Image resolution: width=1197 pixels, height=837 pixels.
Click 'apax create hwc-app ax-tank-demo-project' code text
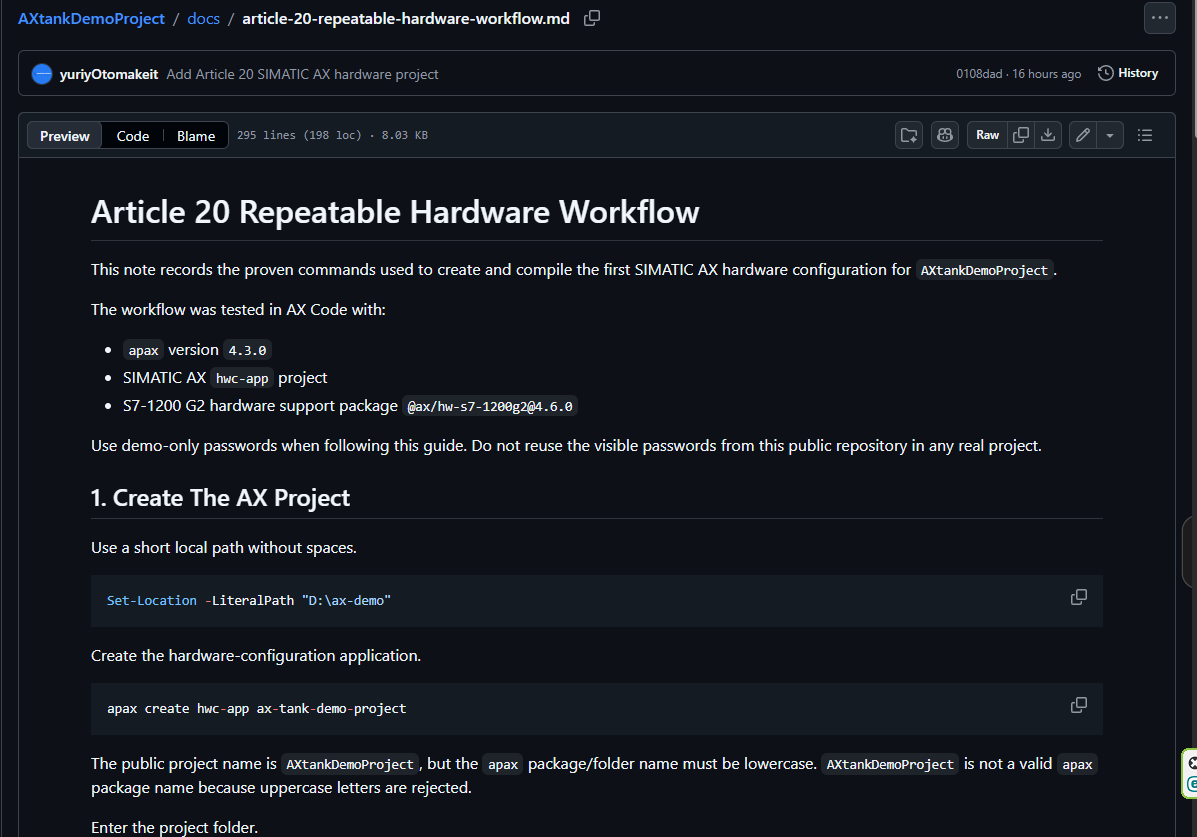[256, 709]
